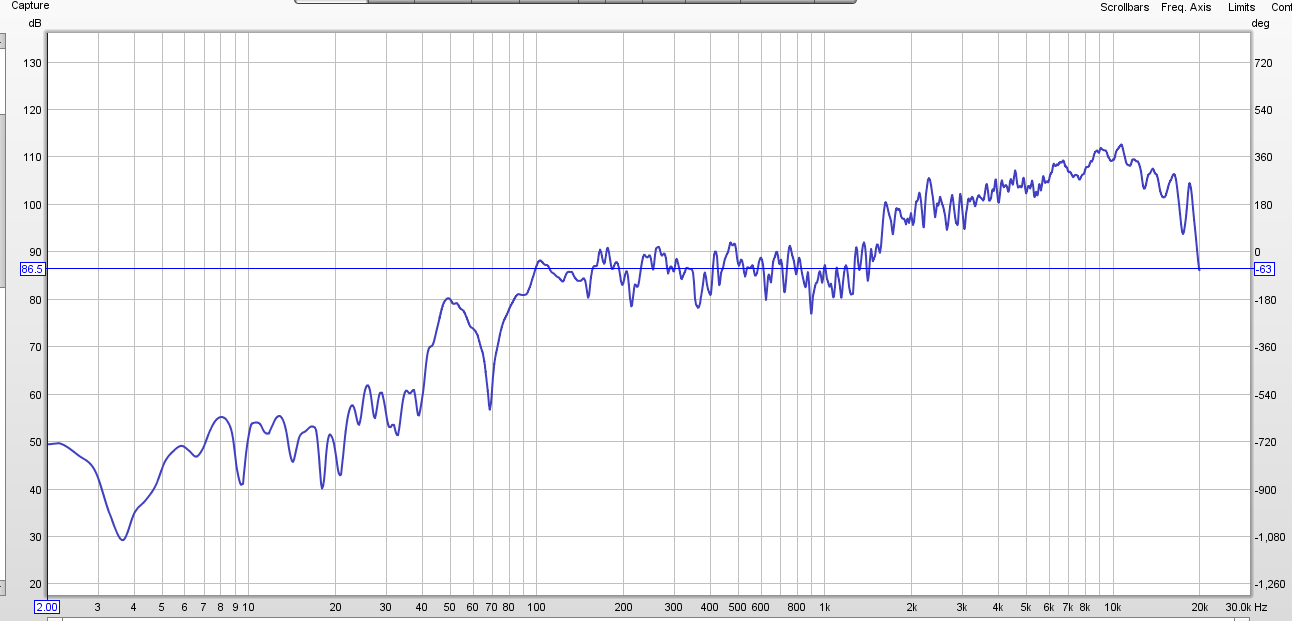
Task: Click the -63 degree cursor value label
Action: click(1263, 269)
